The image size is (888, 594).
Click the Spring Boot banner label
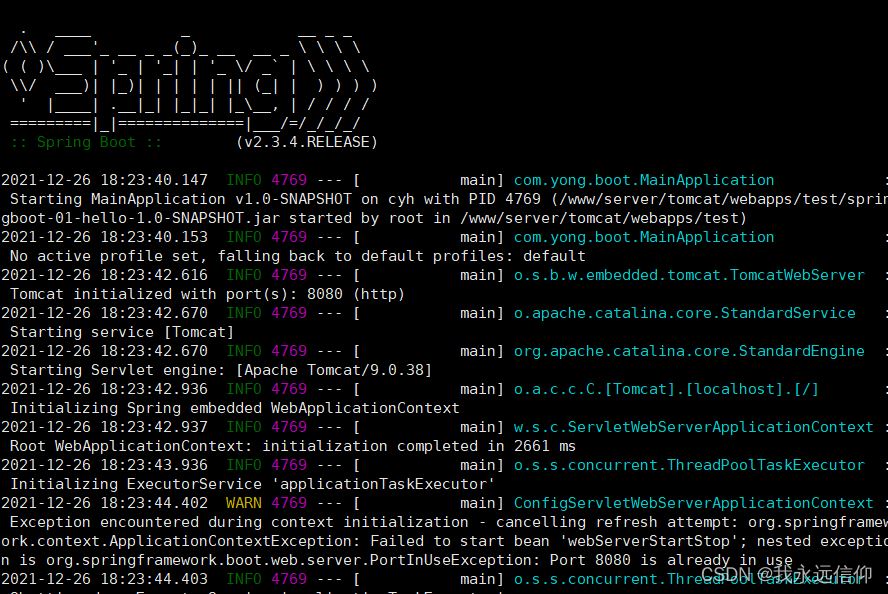pos(86,142)
